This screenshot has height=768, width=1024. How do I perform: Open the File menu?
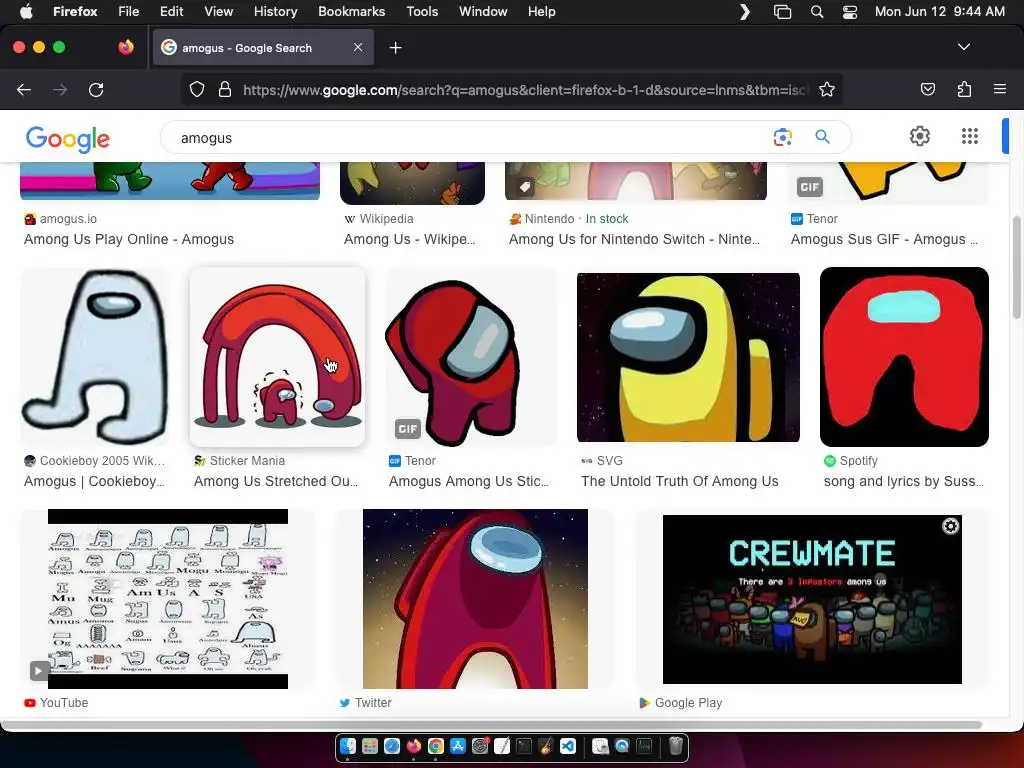pyautogui.click(x=129, y=11)
